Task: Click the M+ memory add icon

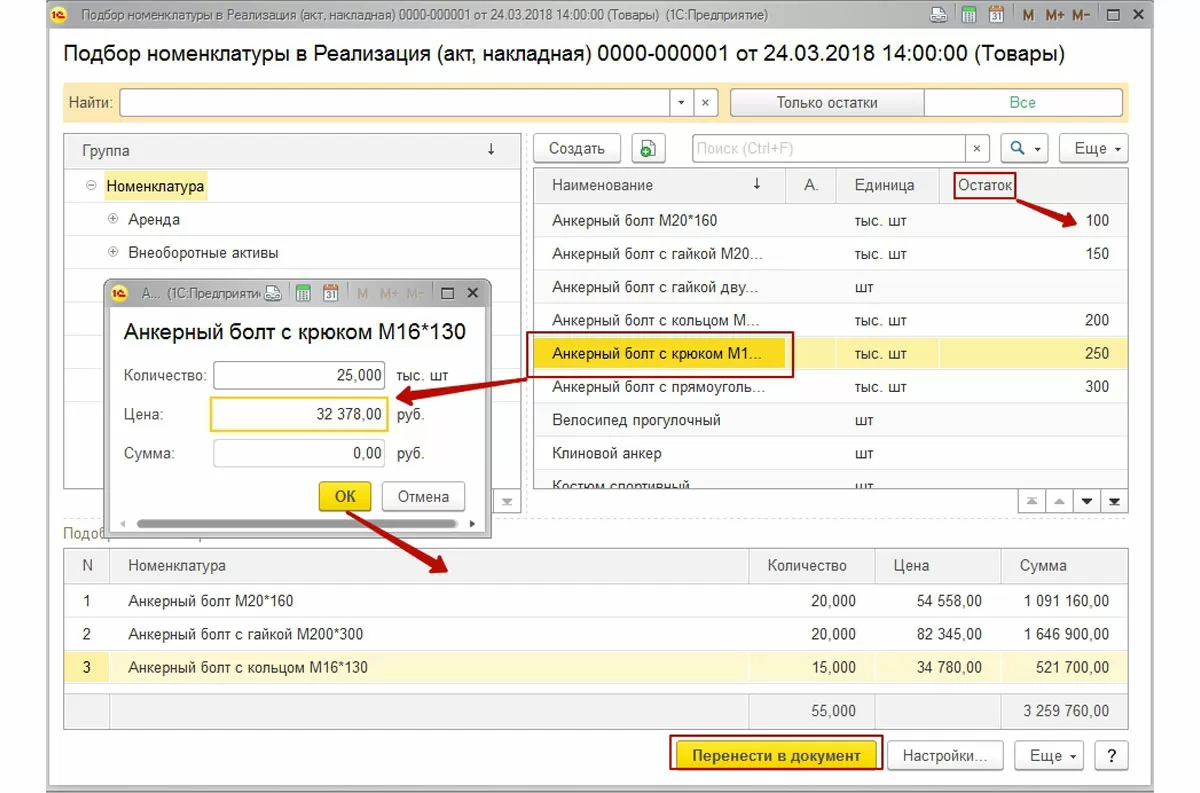Action: click(x=1055, y=15)
